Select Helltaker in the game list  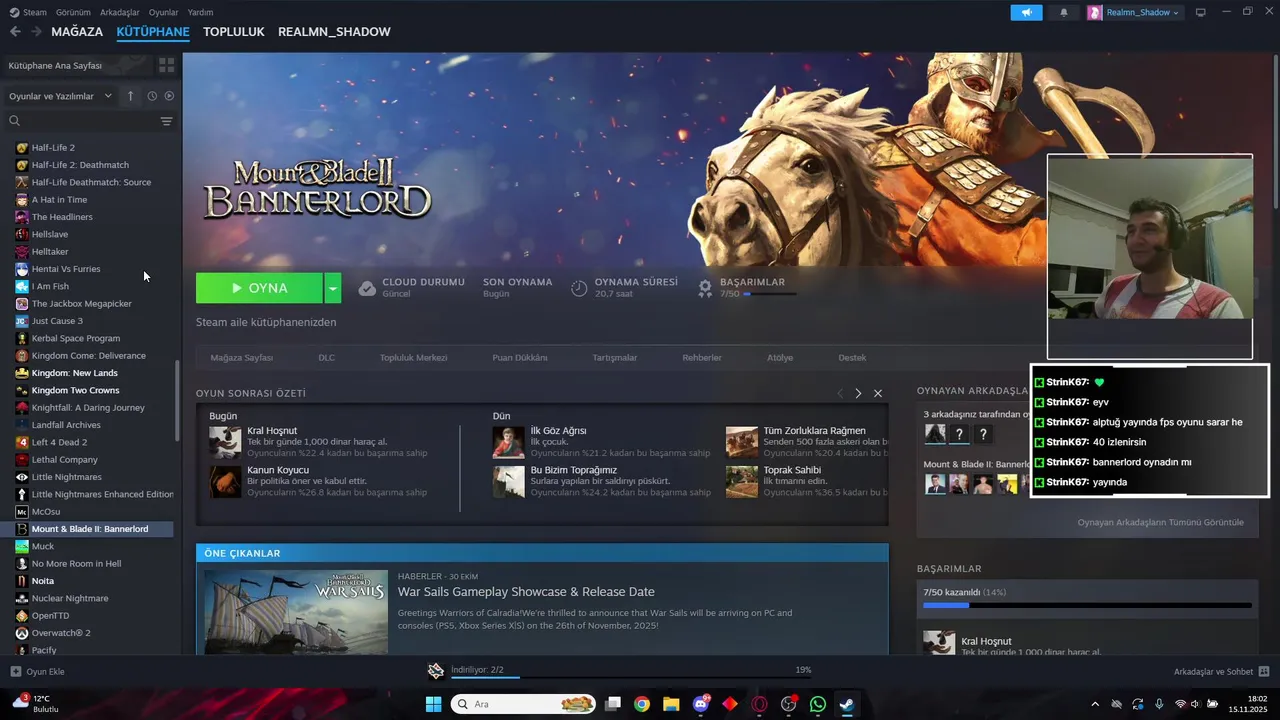[x=50, y=252]
